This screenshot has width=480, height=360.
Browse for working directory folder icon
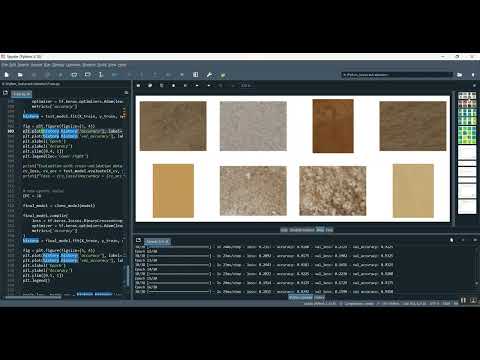pos(460,75)
